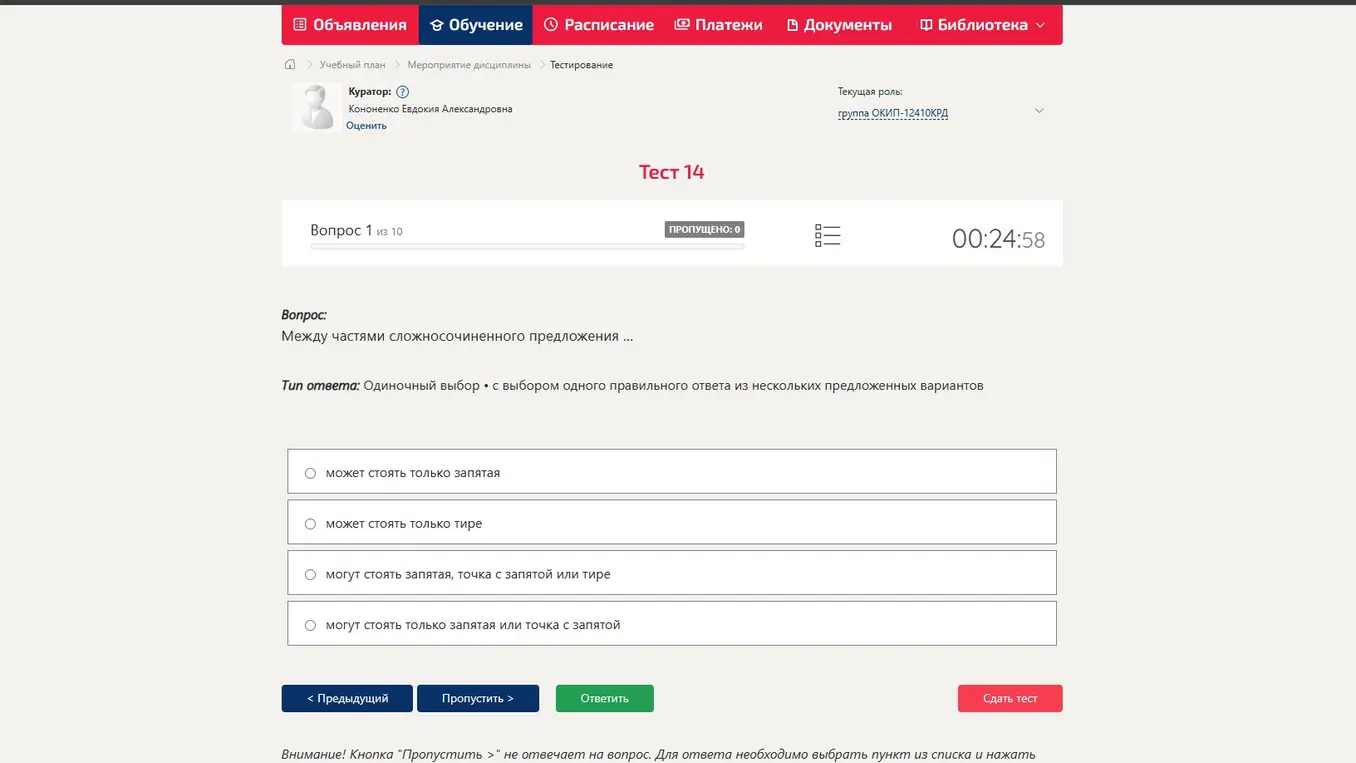Open the question list icon
The image size is (1356, 763).
(x=827, y=236)
